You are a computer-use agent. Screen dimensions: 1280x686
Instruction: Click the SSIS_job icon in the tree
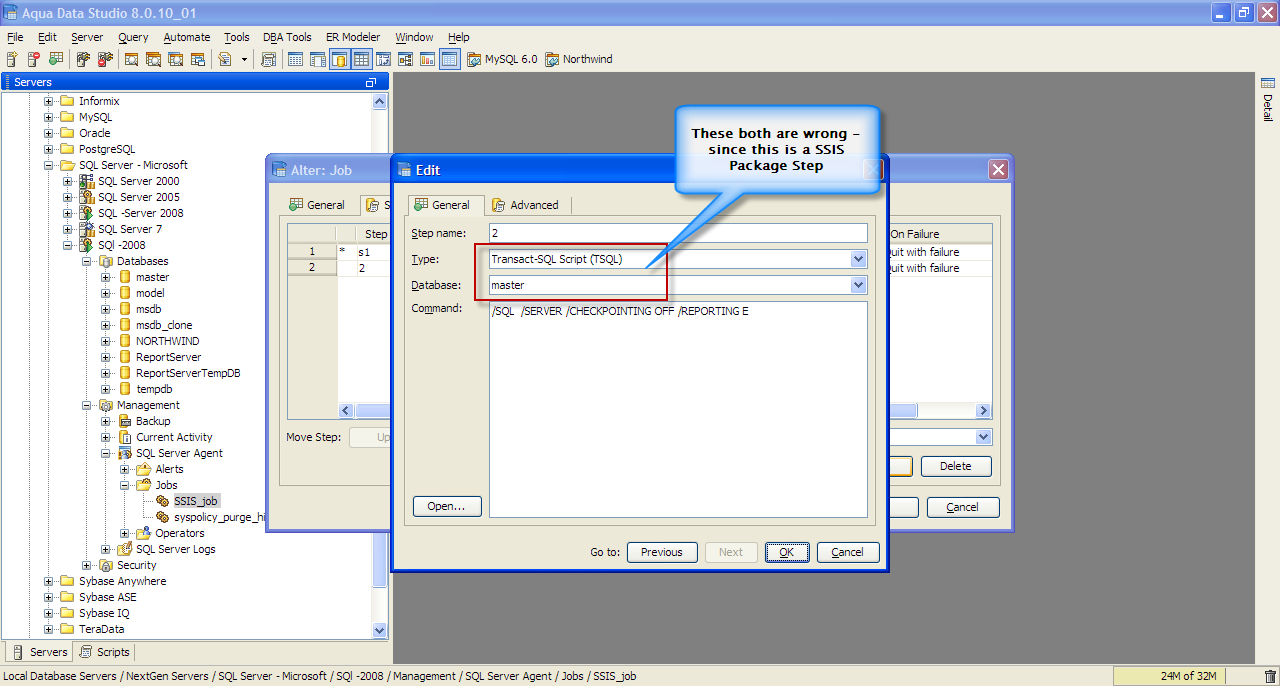(x=162, y=501)
